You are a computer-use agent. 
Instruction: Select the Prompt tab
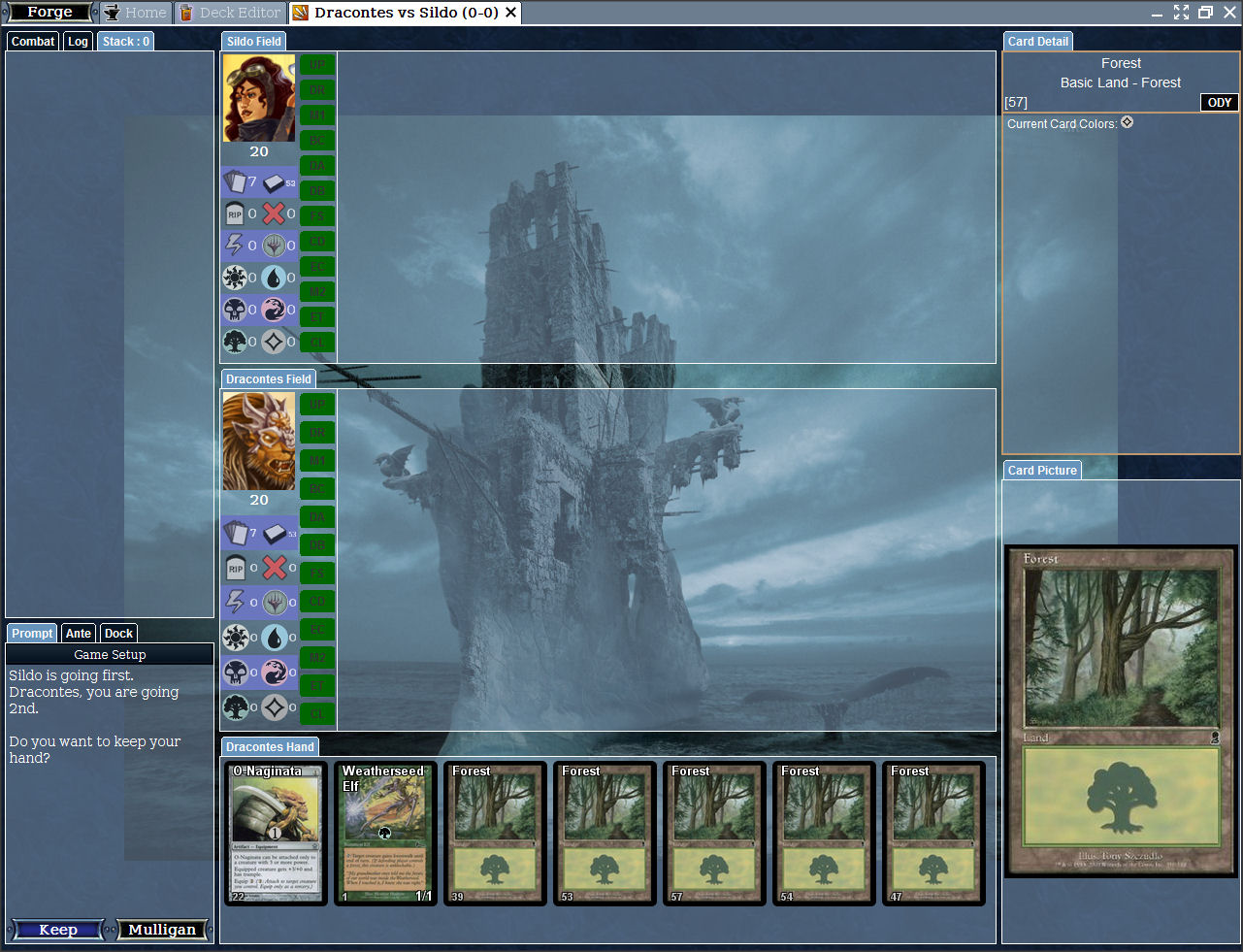[x=32, y=633]
